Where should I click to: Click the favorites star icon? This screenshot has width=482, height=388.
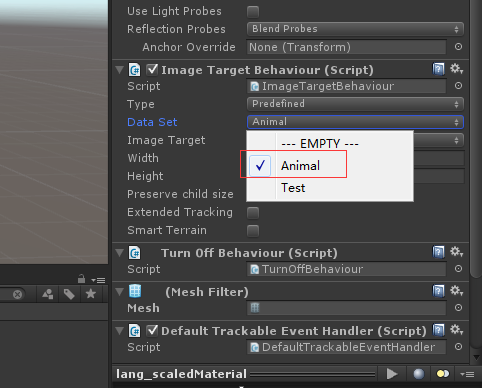coord(91,294)
